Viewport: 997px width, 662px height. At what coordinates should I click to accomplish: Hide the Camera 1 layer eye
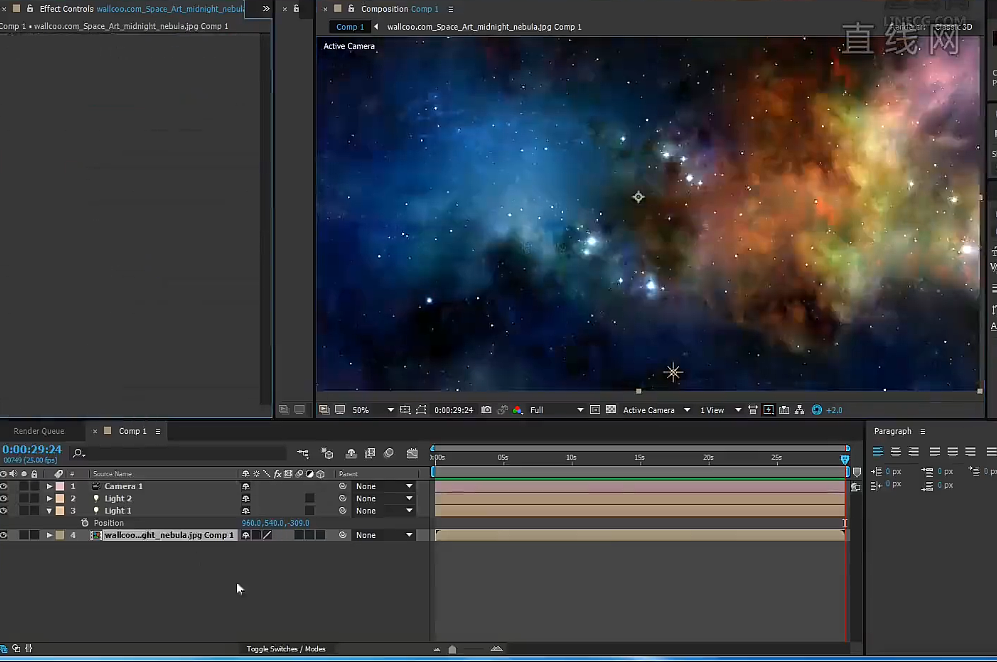4,486
